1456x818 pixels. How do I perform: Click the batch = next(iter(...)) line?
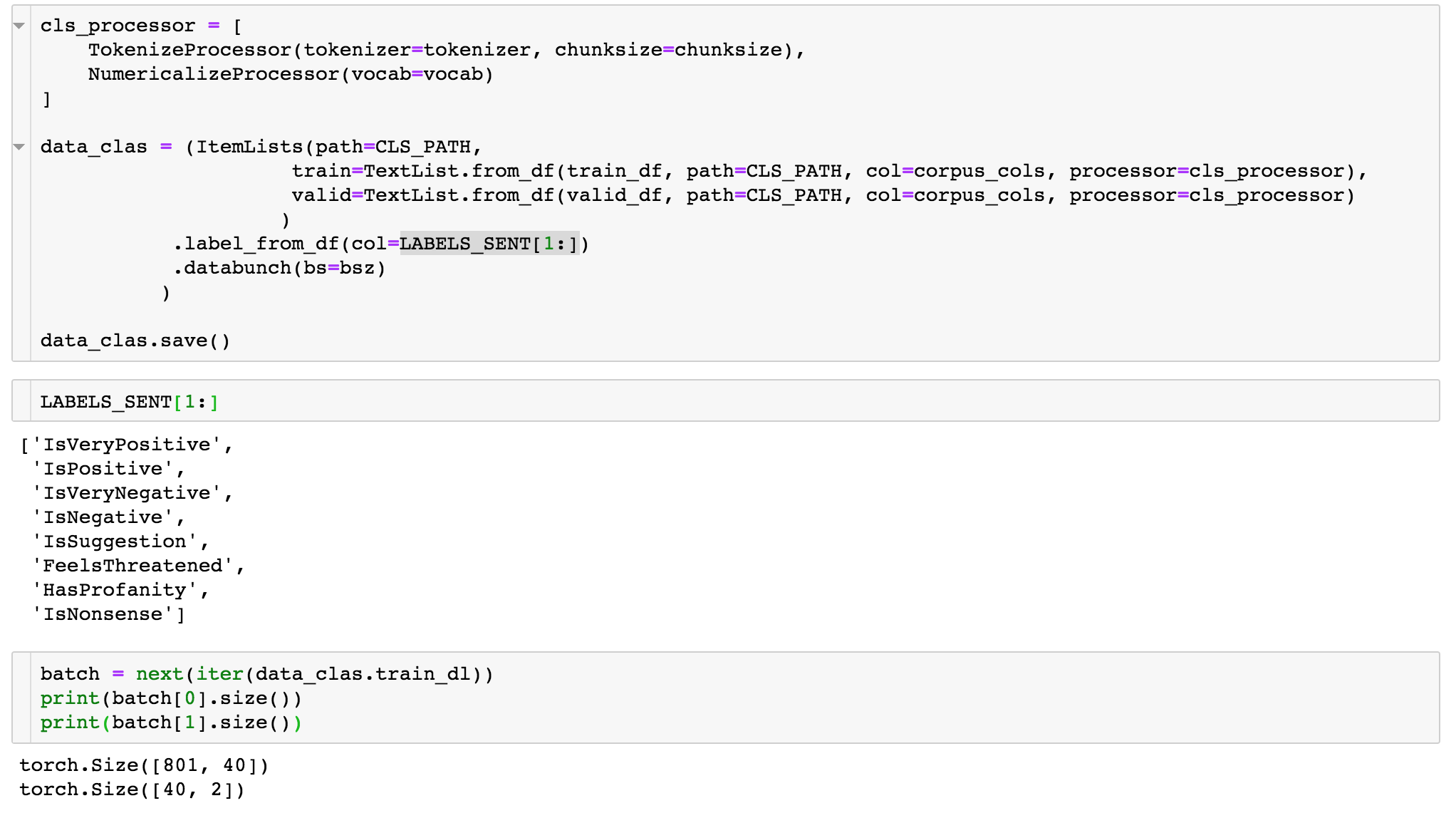pos(266,674)
